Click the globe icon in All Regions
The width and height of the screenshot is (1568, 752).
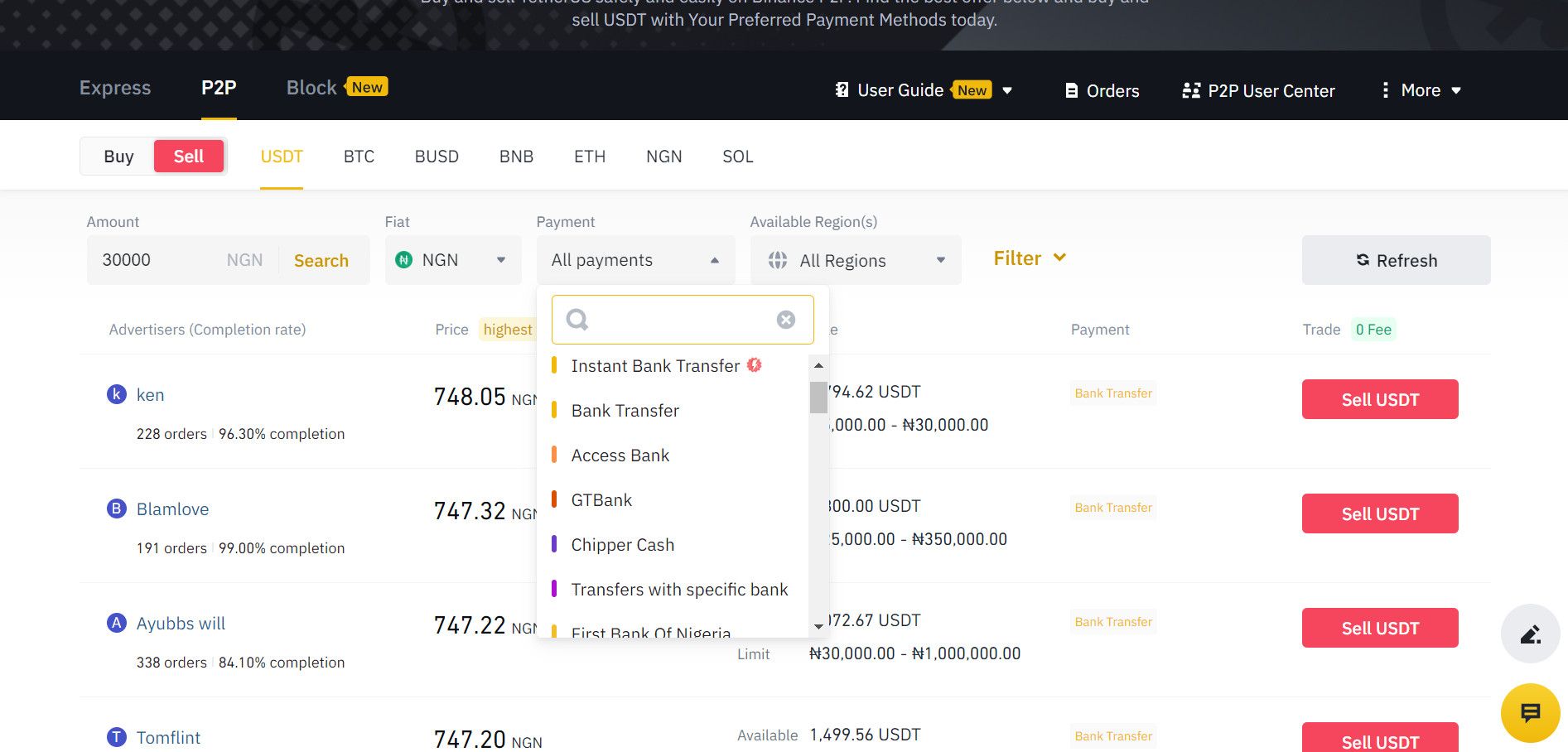click(778, 260)
